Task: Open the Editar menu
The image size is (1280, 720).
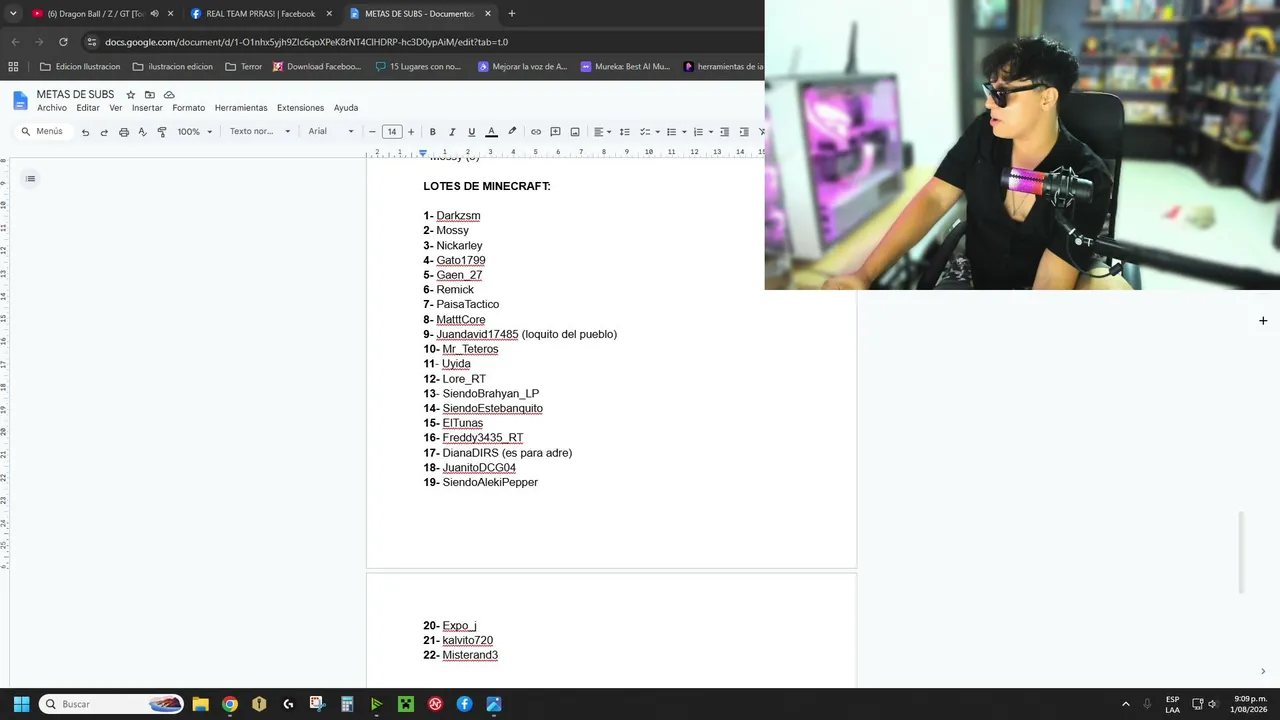Action: click(x=88, y=108)
